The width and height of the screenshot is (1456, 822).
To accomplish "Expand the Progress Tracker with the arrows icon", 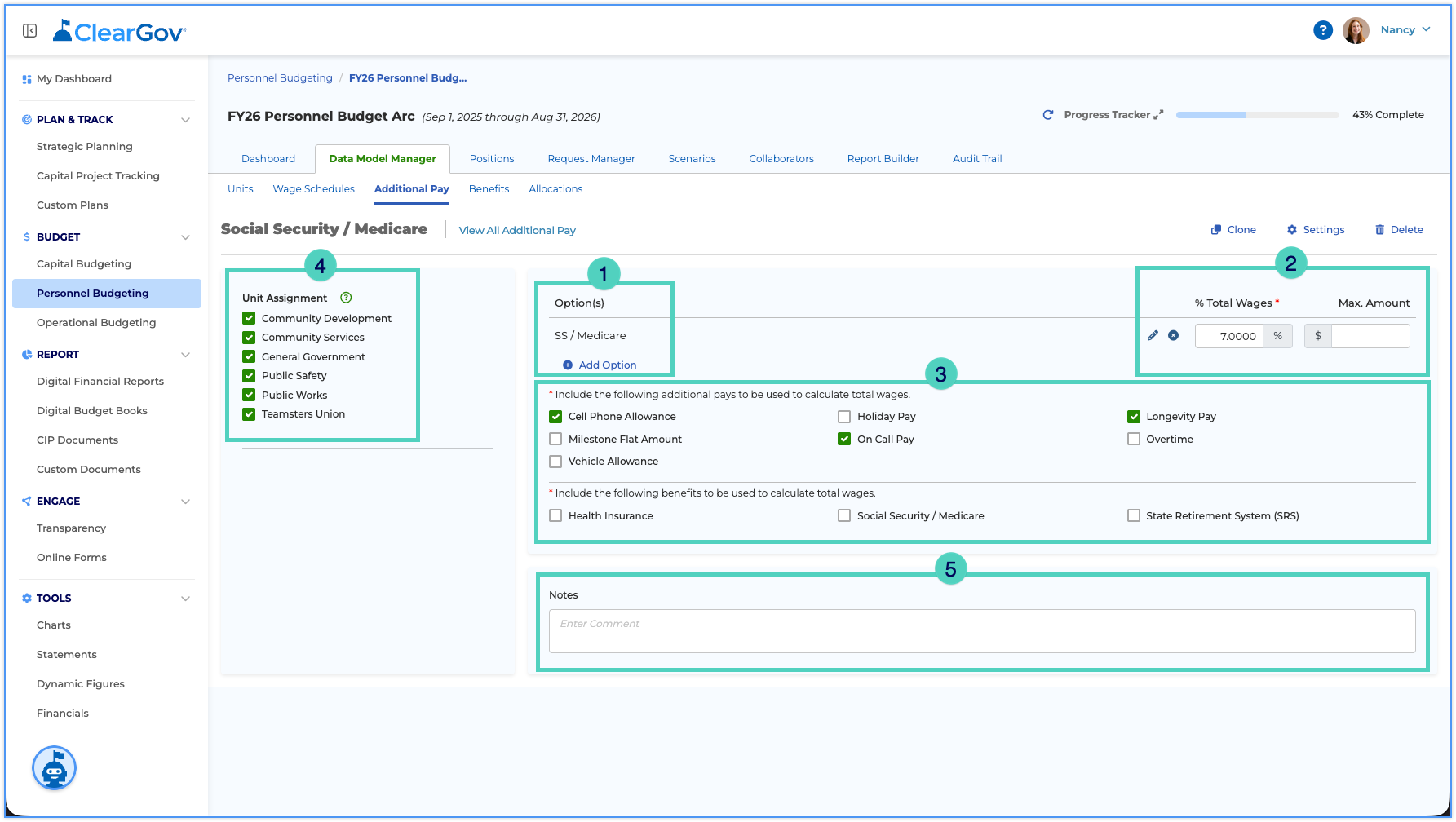I will click(x=1158, y=115).
